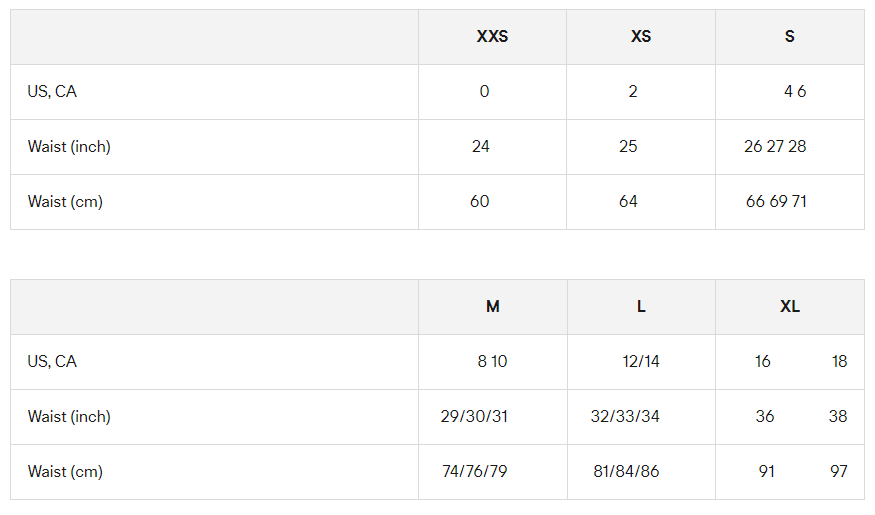This screenshot has height=515, width=875.
Task: Click Waist (cm) label in second table
Action: tap(65, 471)
